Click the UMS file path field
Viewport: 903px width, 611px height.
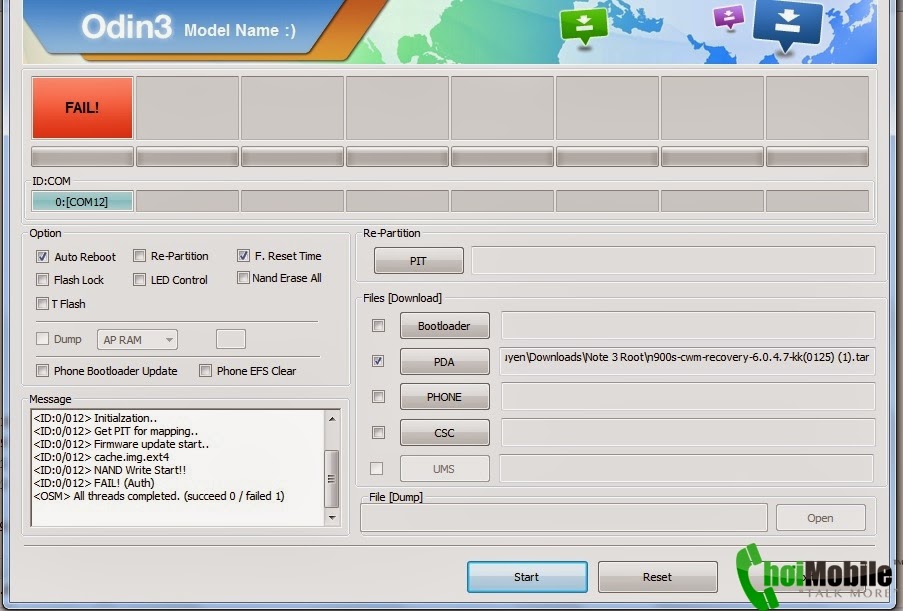pos(686,468)
